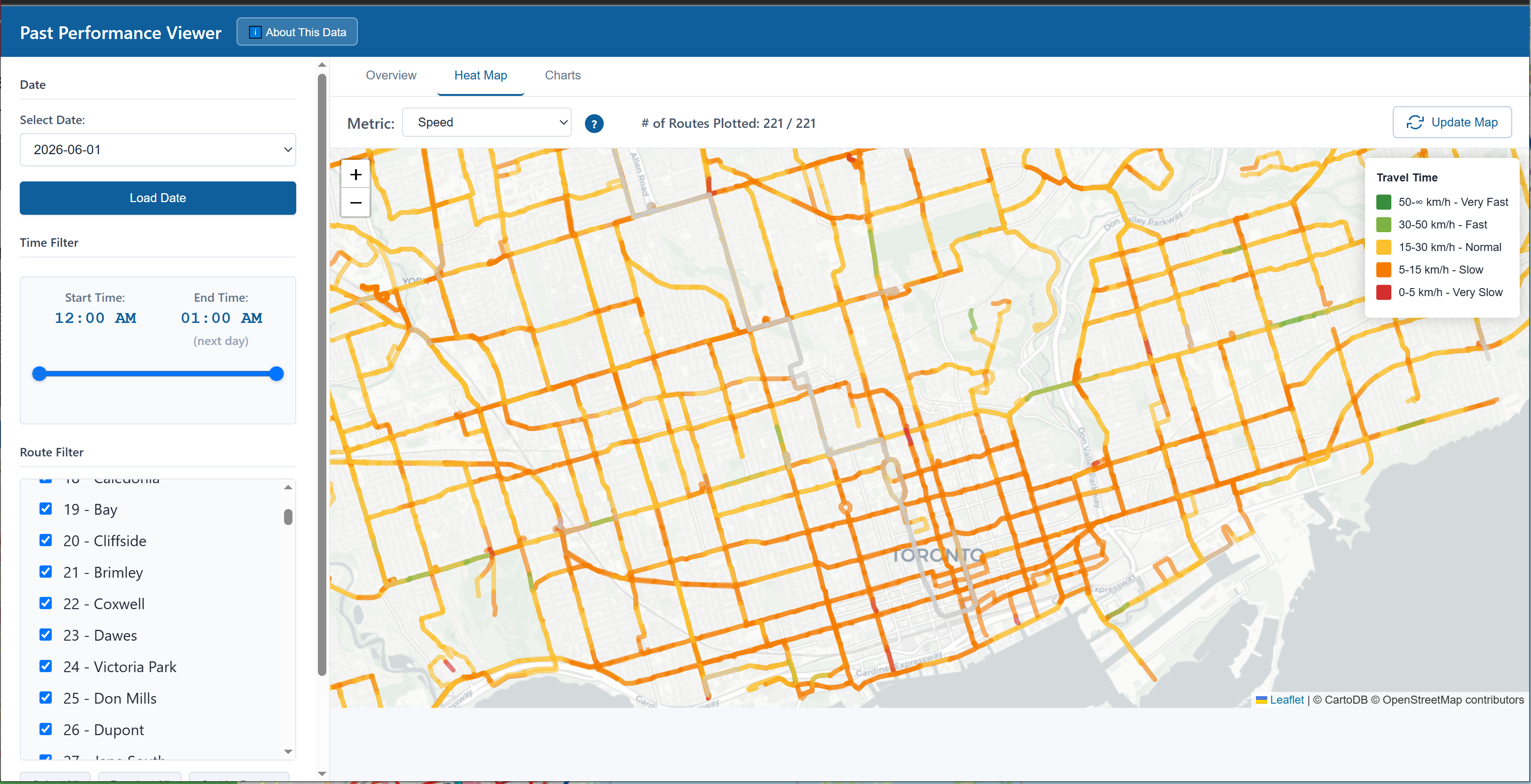Click the route list scrollbar thumb

click(288, 517)
